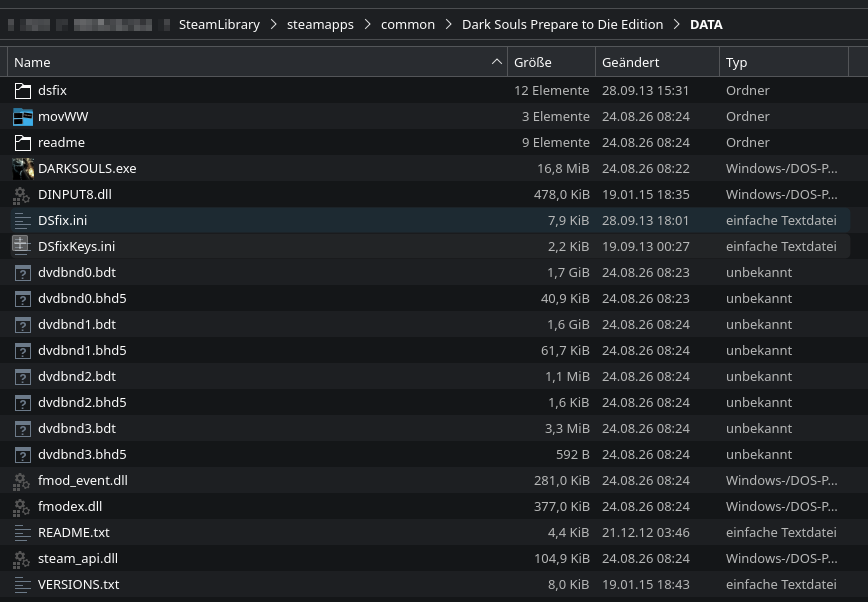Image resolution: width=868 pixels, height=602 pixels.
Task: Select the dvdbnd0.bdt file name
Action: (77, 272)
